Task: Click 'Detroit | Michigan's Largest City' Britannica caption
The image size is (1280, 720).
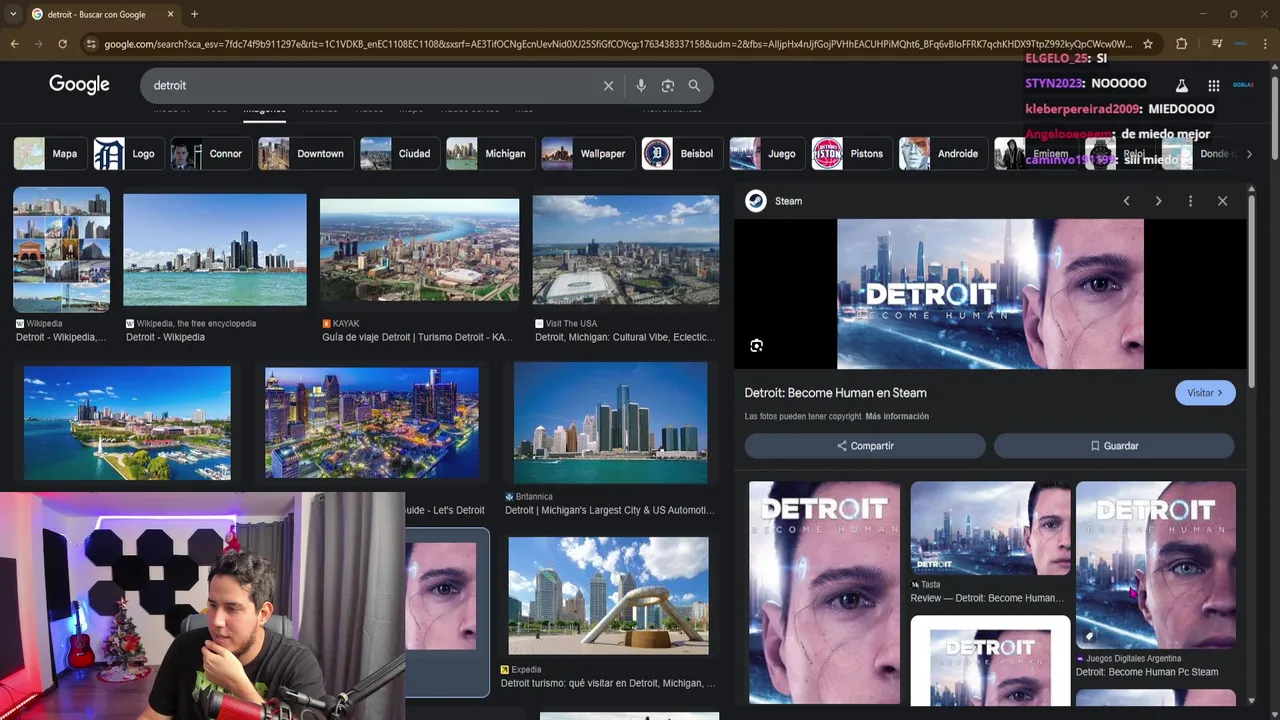Action: 609,510
